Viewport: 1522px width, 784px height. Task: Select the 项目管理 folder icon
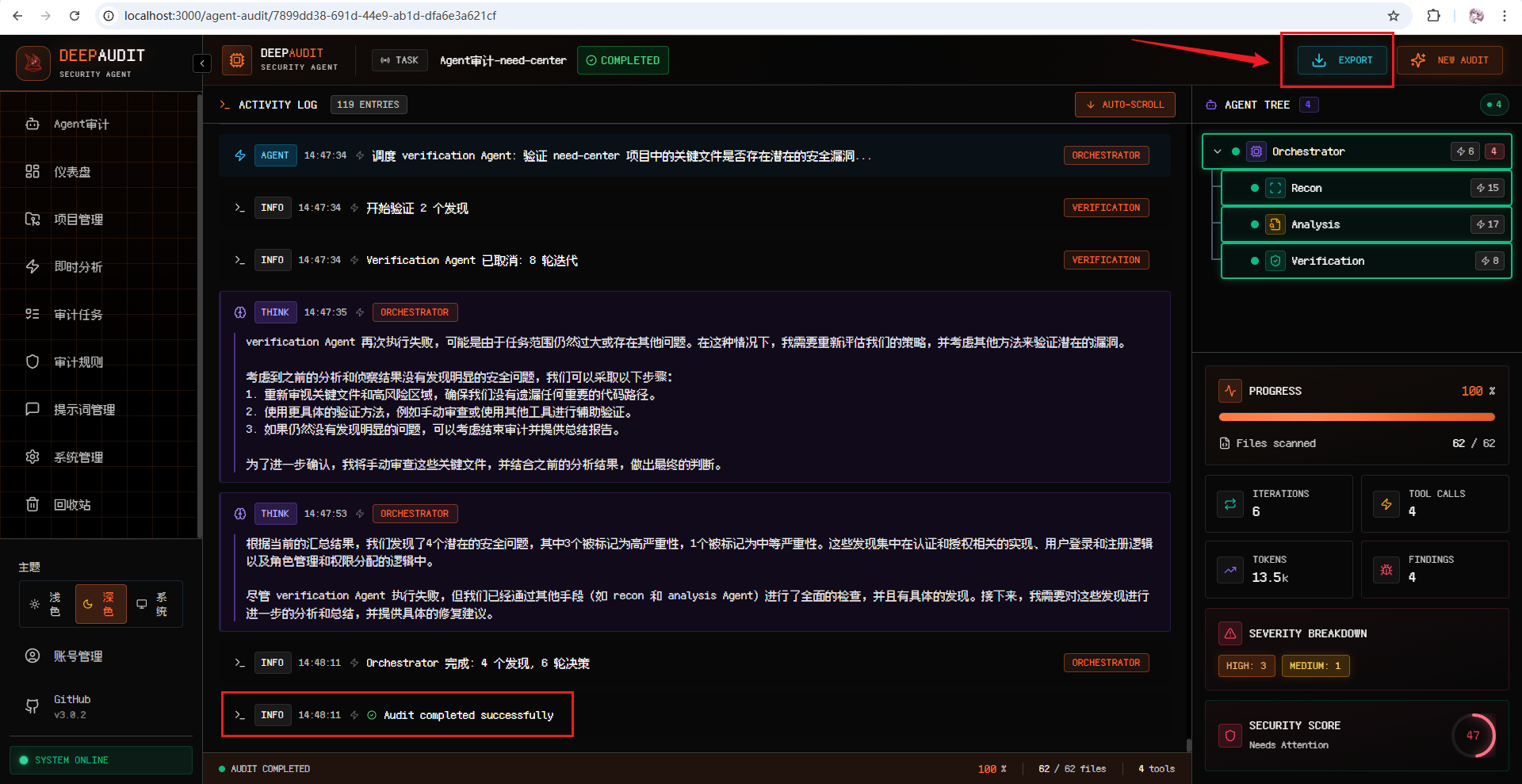point(33,219)
